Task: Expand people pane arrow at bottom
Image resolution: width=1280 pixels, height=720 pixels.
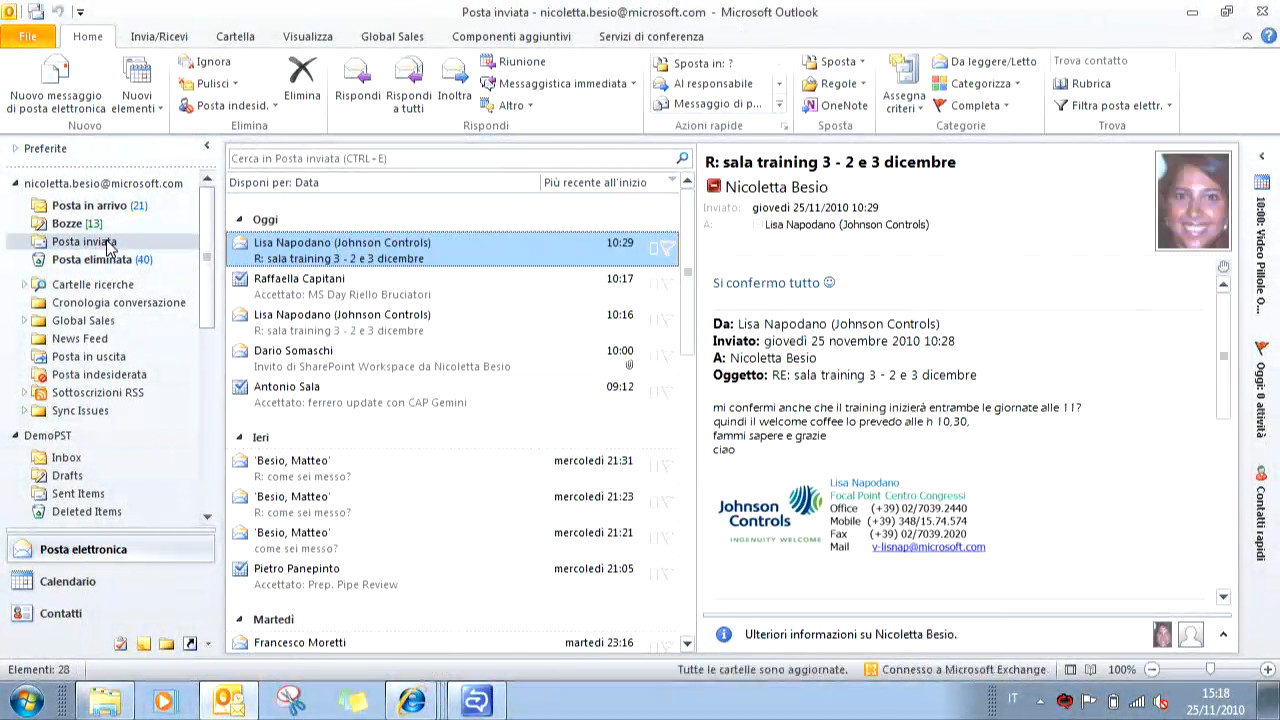Action: coord(1223,634)
